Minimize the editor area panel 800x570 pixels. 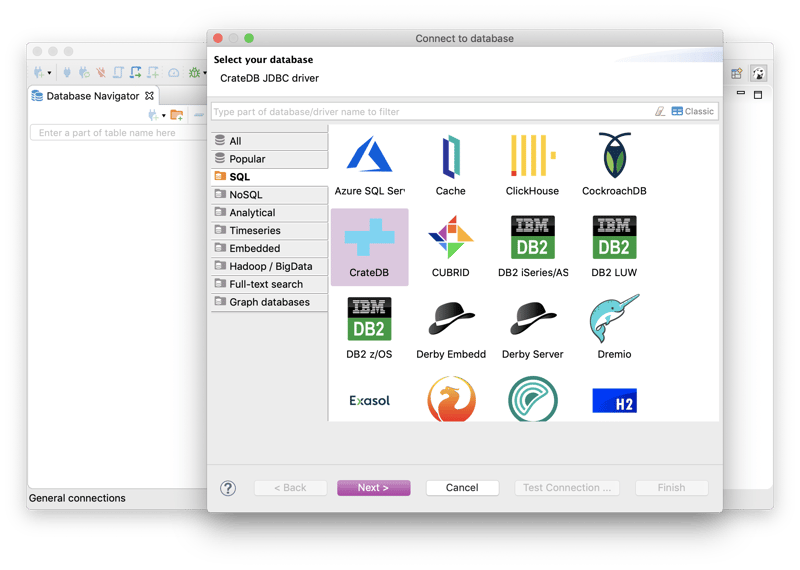point(741,93)
